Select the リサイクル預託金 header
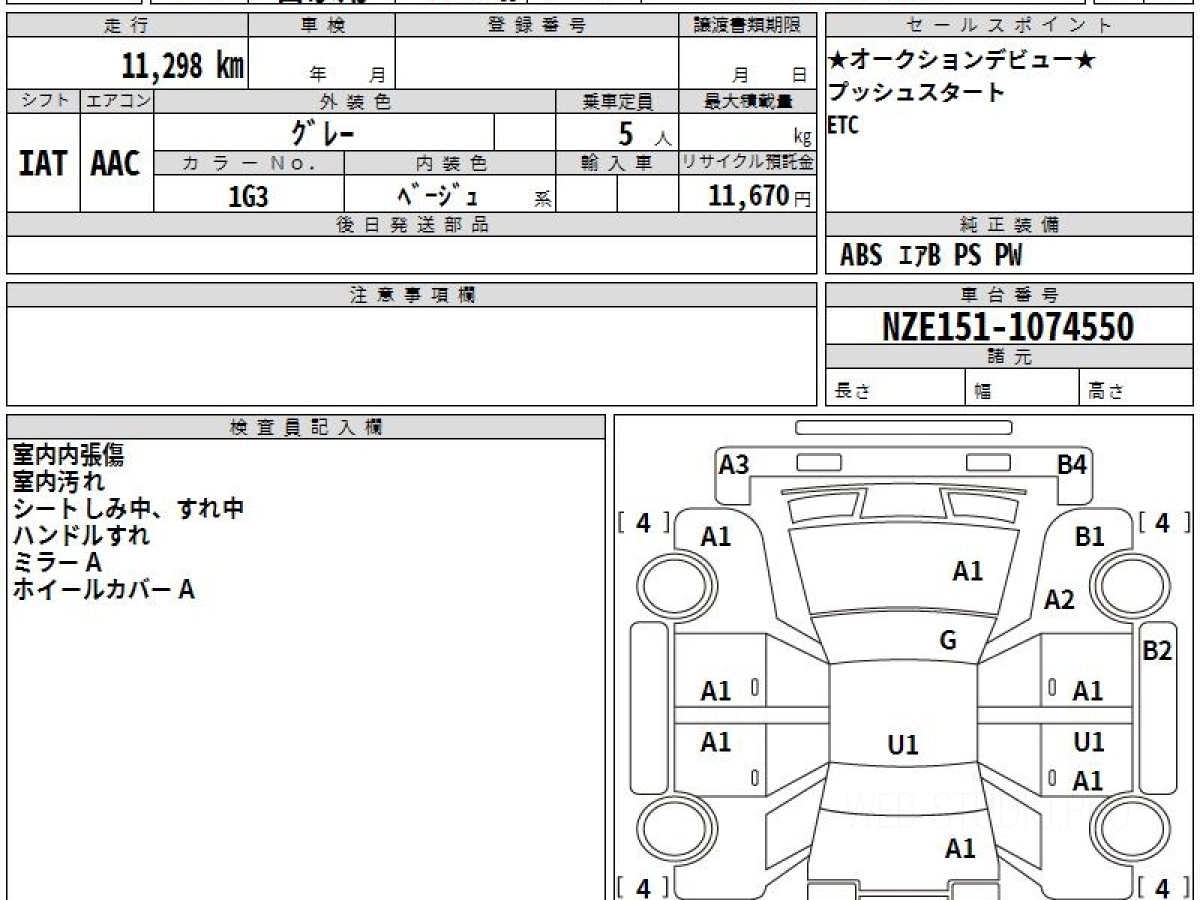This screenshot has height=900, width=1200. [747, 163]
